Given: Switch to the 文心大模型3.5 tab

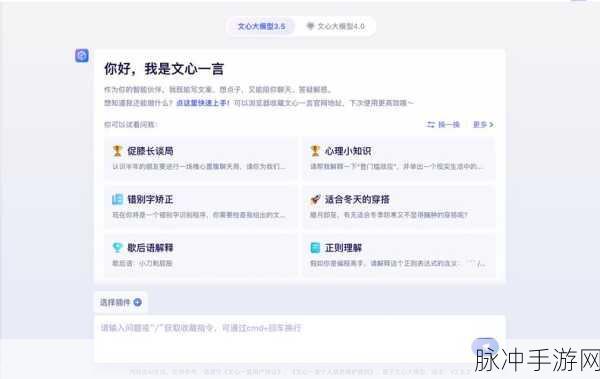Looking at the screenshot, I should 261,26.
